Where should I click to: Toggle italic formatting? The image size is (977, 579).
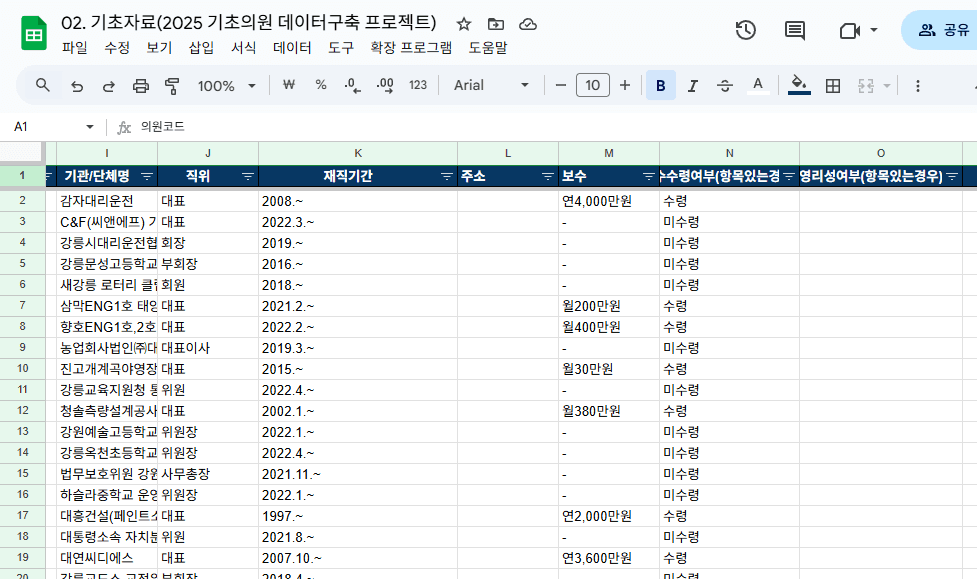point(692,86)
